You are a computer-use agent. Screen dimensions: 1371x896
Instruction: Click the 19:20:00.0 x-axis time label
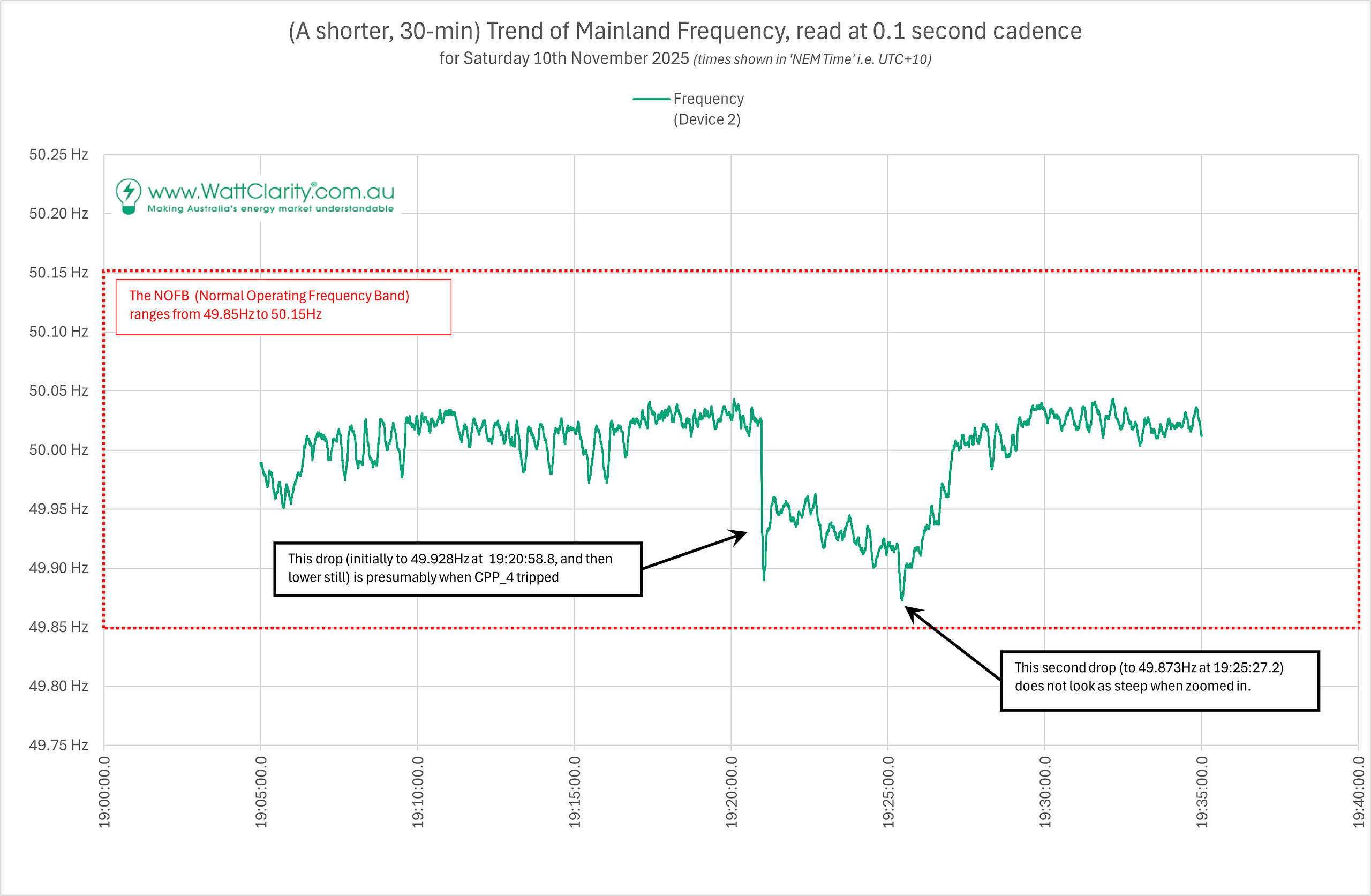[731, 792]
